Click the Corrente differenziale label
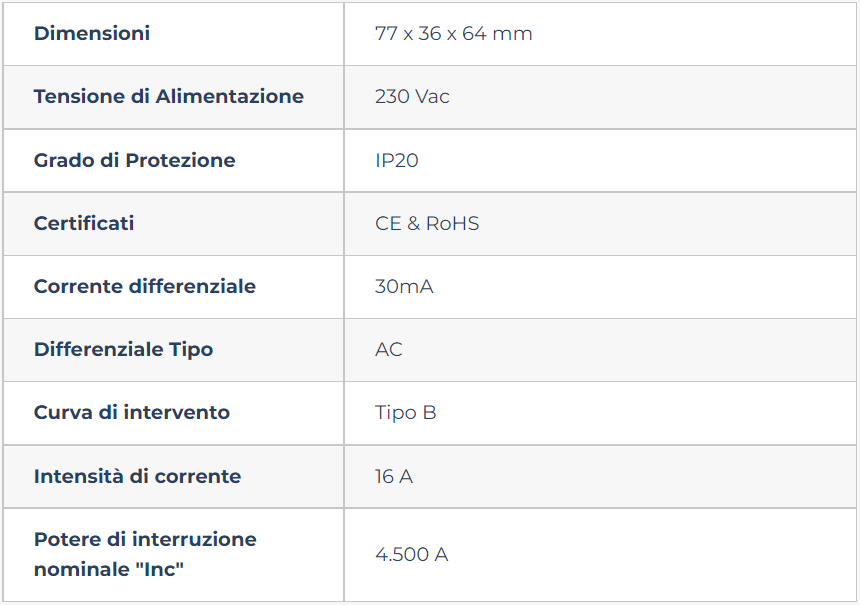860x605 pixels. [x=145, y=286]
